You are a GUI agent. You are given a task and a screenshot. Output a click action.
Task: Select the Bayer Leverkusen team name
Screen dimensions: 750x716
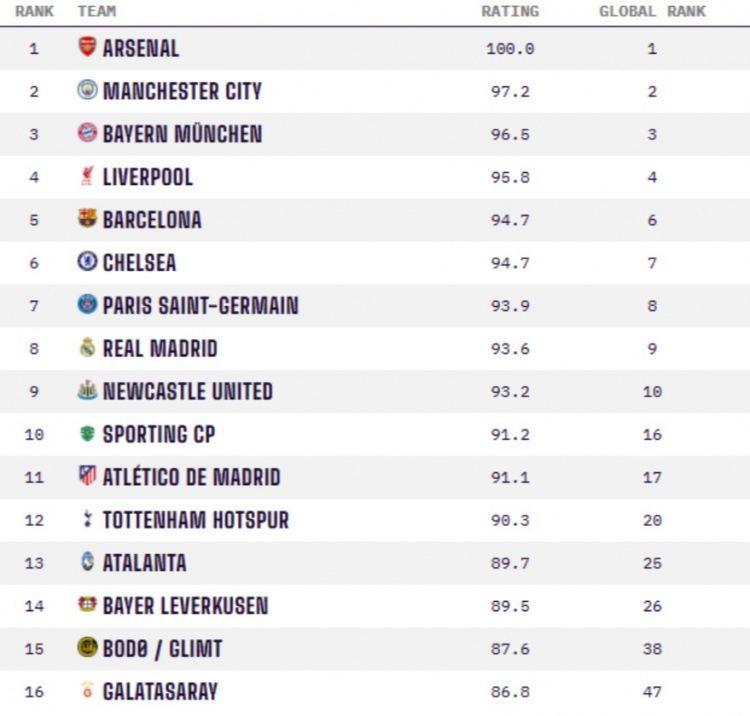pyautogui.click(x=185, y=606)
